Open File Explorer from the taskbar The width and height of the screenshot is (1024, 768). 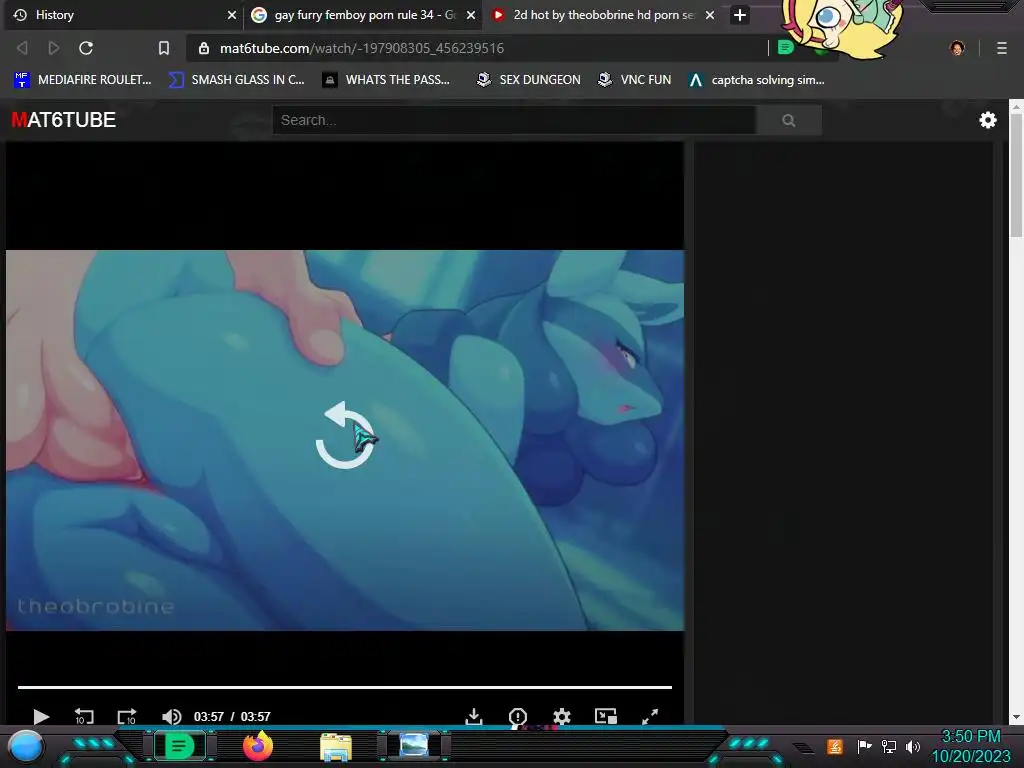(336, 747)
